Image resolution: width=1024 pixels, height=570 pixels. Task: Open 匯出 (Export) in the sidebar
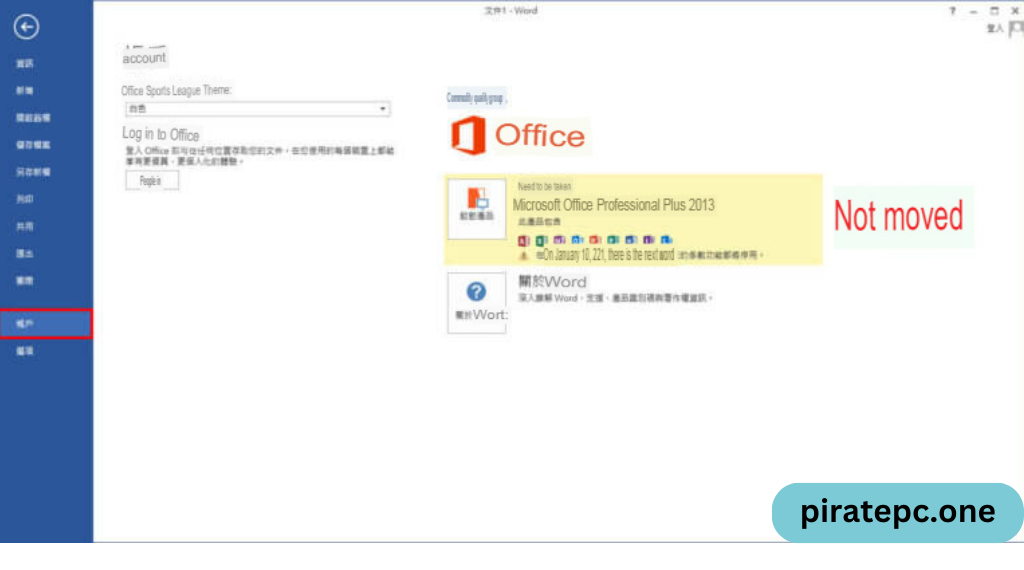[x=25, y=253]
